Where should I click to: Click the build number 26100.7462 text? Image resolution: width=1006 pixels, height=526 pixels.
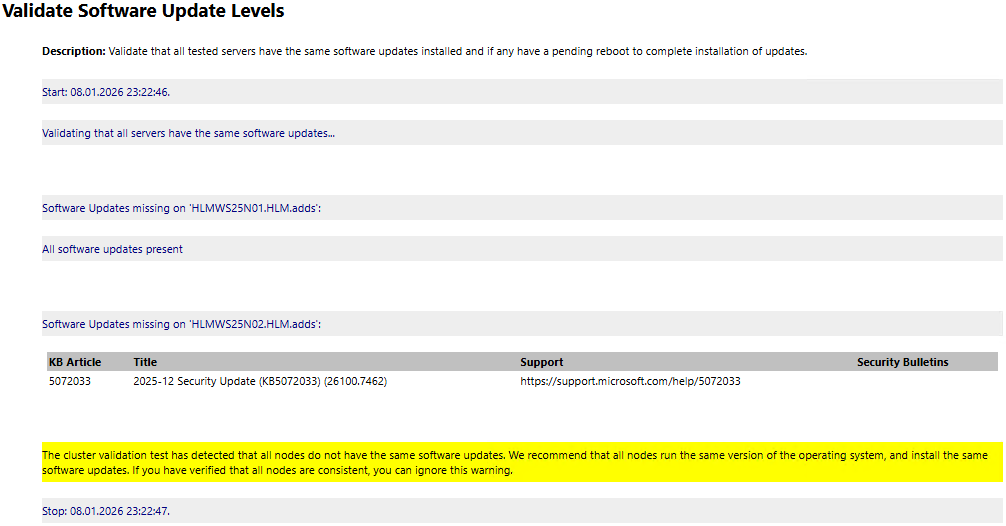pos(357,381)
